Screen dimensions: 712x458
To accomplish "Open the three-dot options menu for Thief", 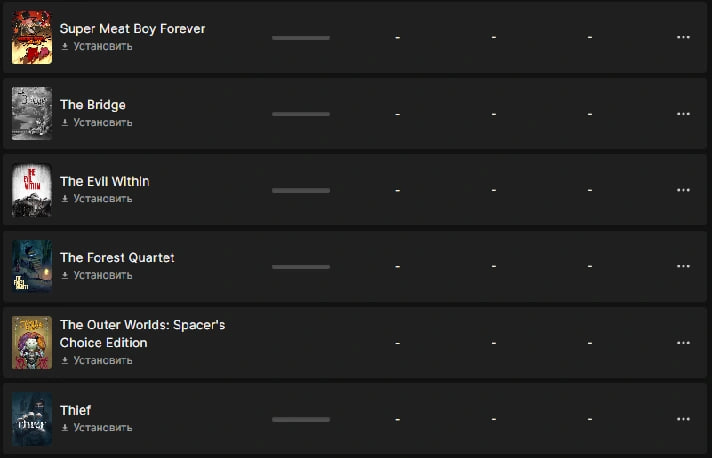I will [x=683, y=419].
